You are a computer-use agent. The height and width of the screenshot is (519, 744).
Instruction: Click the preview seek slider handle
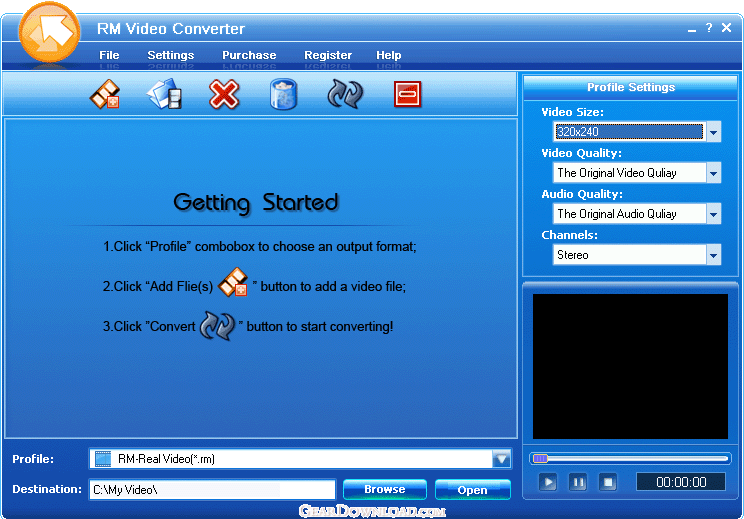click(540, 458)
